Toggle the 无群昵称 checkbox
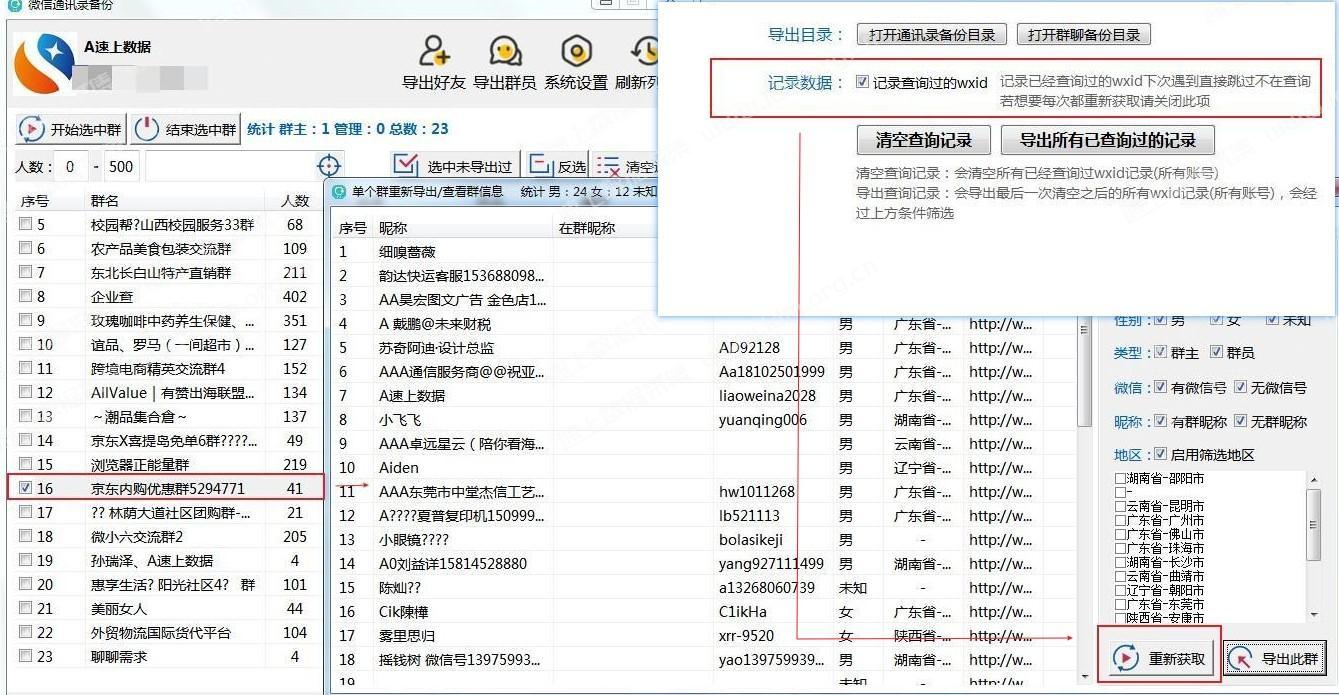This screenshot has height=695, width=1339. click(1240, 421)
